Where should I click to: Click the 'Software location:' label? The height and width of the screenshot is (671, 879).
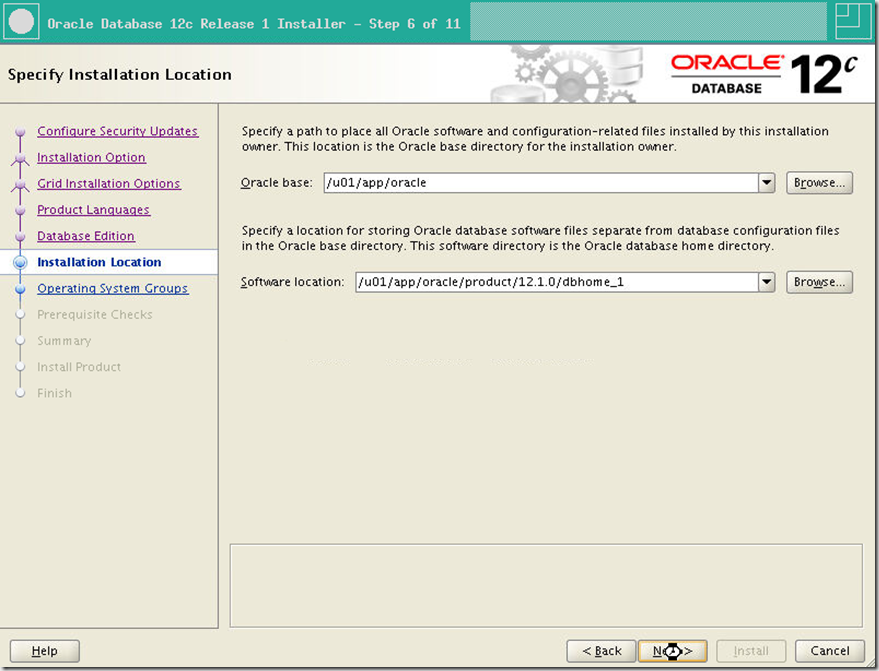[x=292, y=282]
